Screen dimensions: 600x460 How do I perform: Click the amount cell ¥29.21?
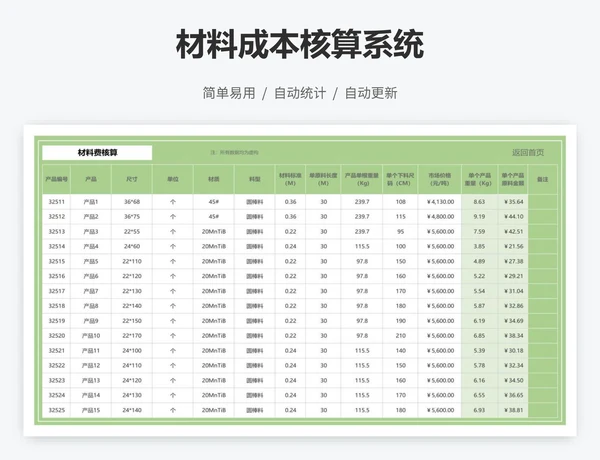coord(513,276)
